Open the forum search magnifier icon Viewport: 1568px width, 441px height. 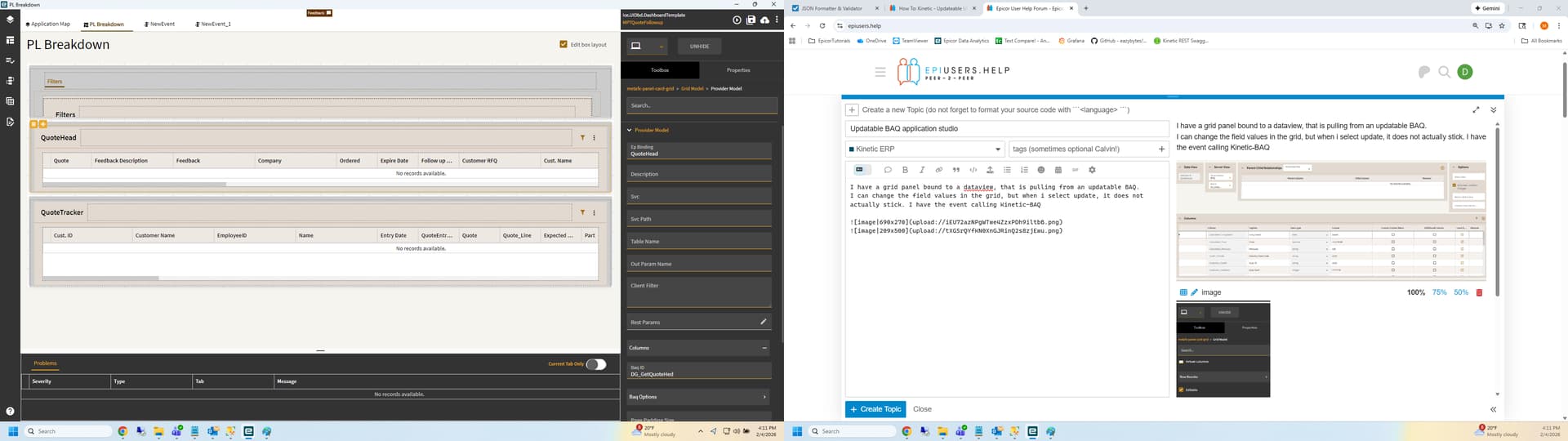pos(1444,72)
